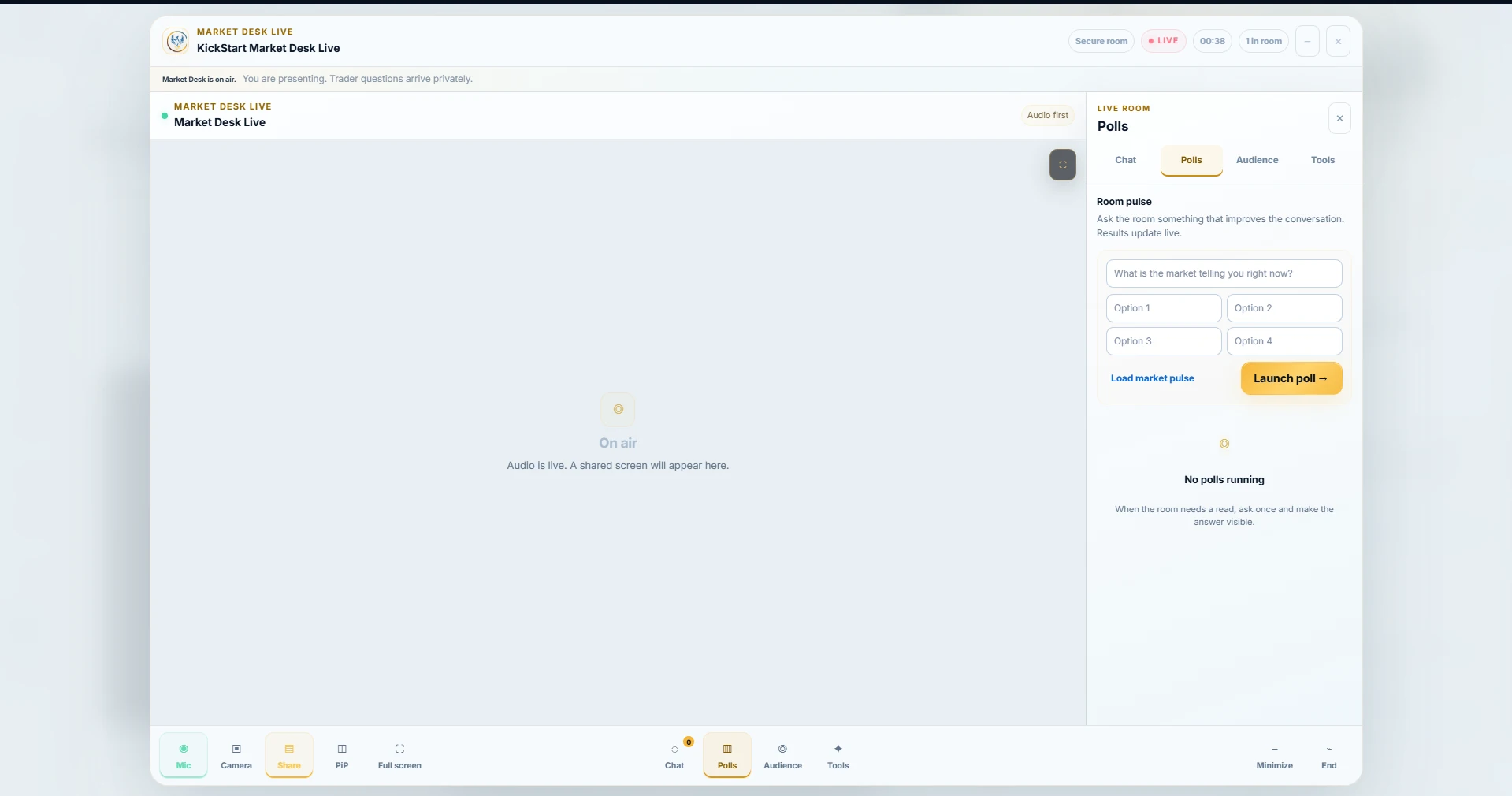Click the LIVE status pill
This screenshot has height=796, width=1512.
(1164, 41)
